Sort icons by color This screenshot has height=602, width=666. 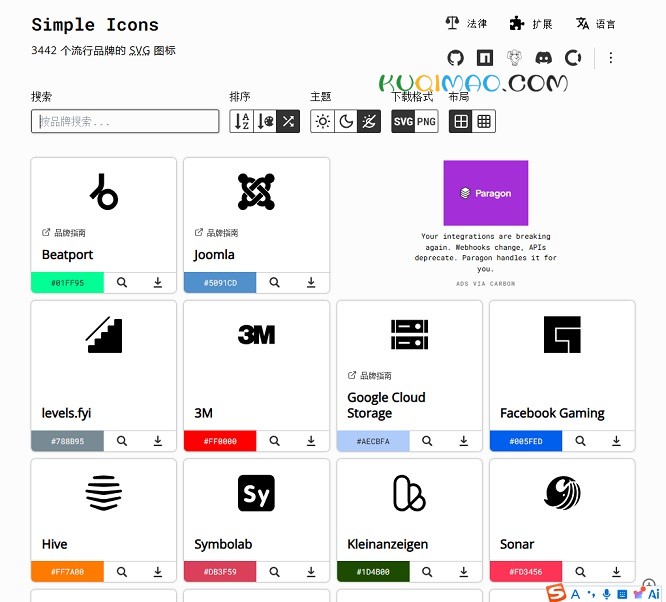[265, 122]
